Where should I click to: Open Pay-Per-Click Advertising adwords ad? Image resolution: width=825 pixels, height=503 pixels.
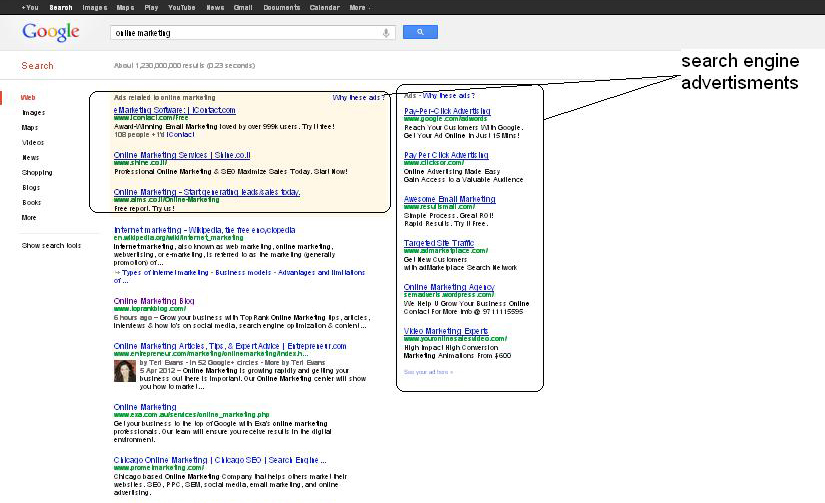(447, 110)
